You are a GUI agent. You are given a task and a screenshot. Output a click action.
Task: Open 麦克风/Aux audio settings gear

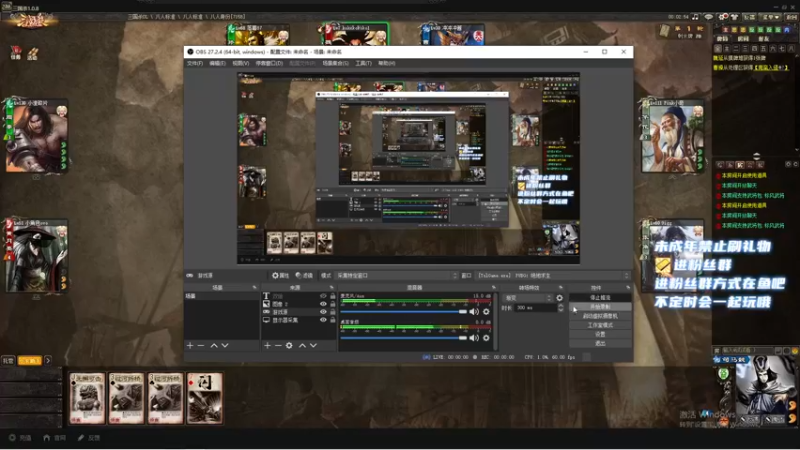point(486,312)
